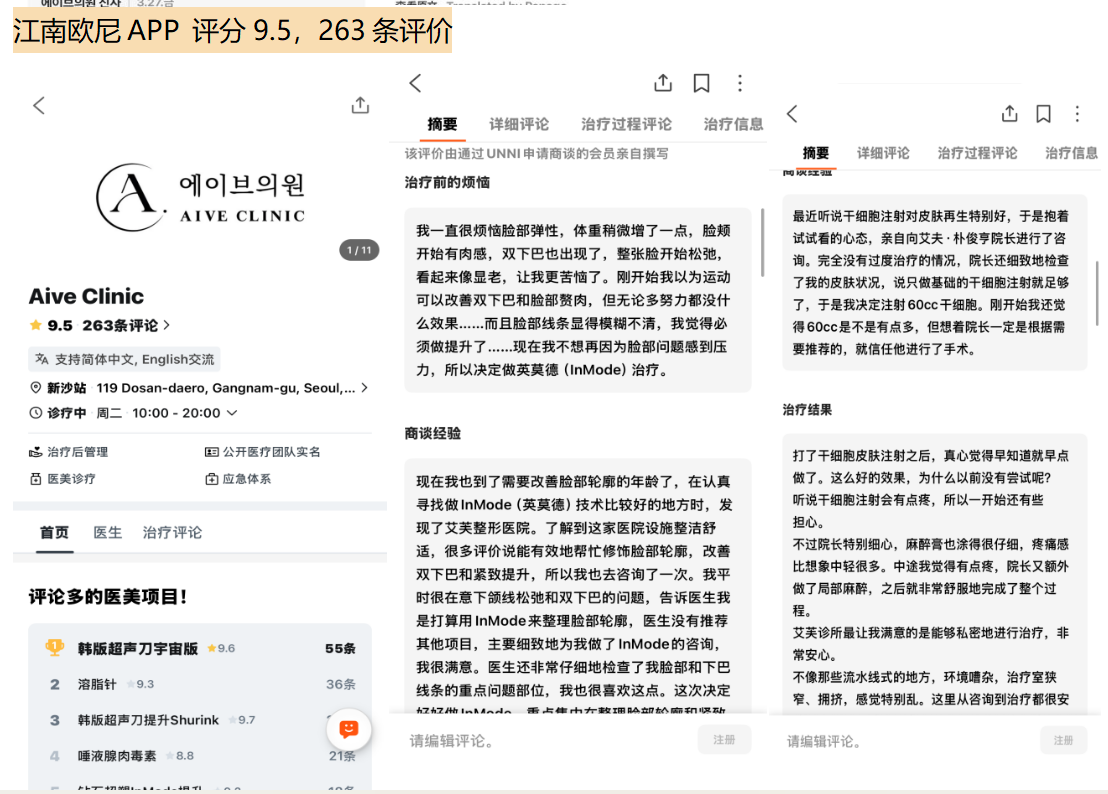Select 治疗过程评论 tab in right review screen
Image resolution: width=1108 pixels, height=794 pixels.
pyautogui.click(x=977, y=153)
